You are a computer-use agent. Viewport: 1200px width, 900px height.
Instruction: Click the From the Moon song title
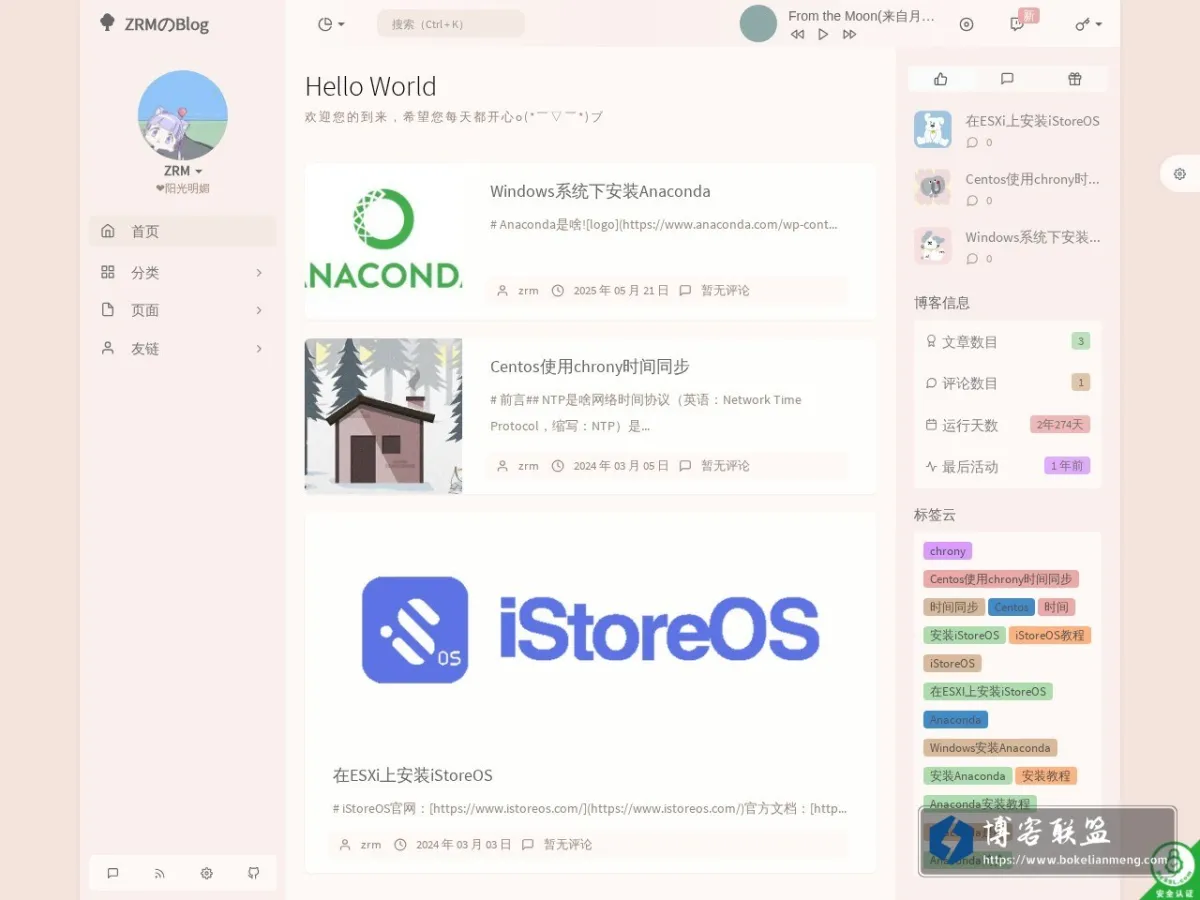(862, 15)
